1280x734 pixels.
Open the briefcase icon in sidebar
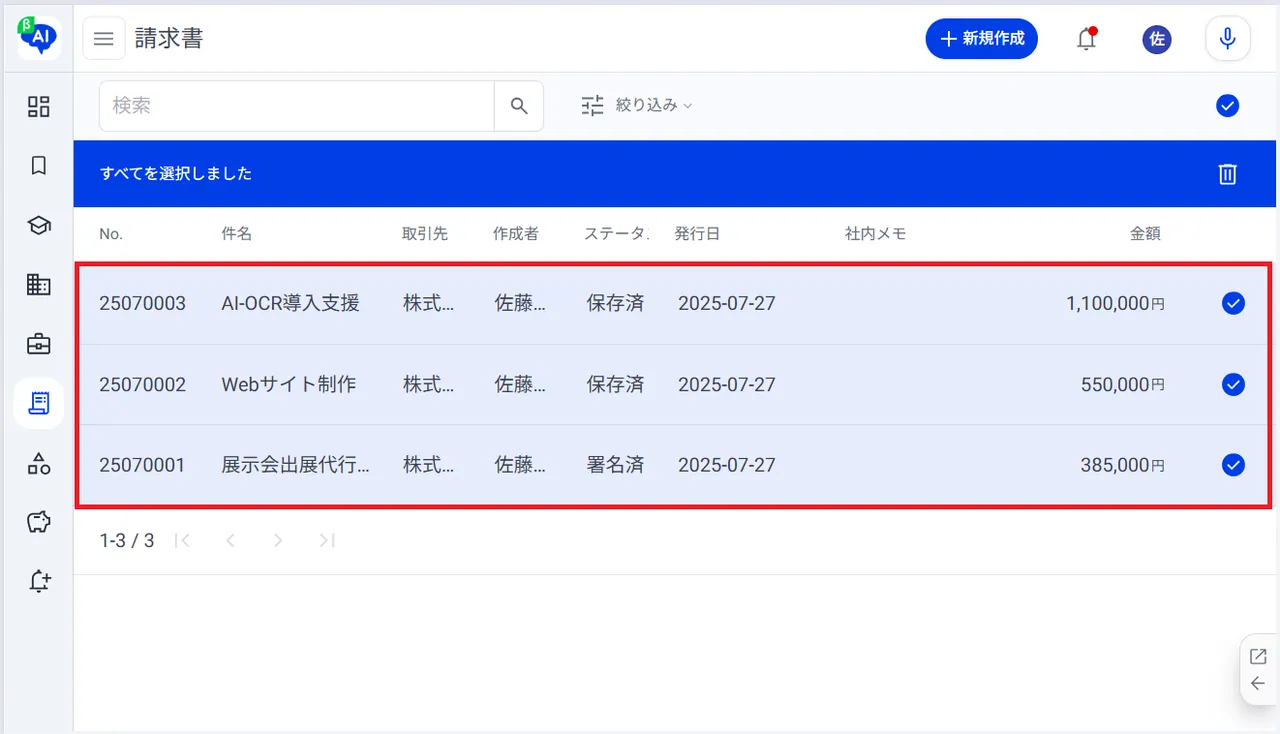click(39, 344)
